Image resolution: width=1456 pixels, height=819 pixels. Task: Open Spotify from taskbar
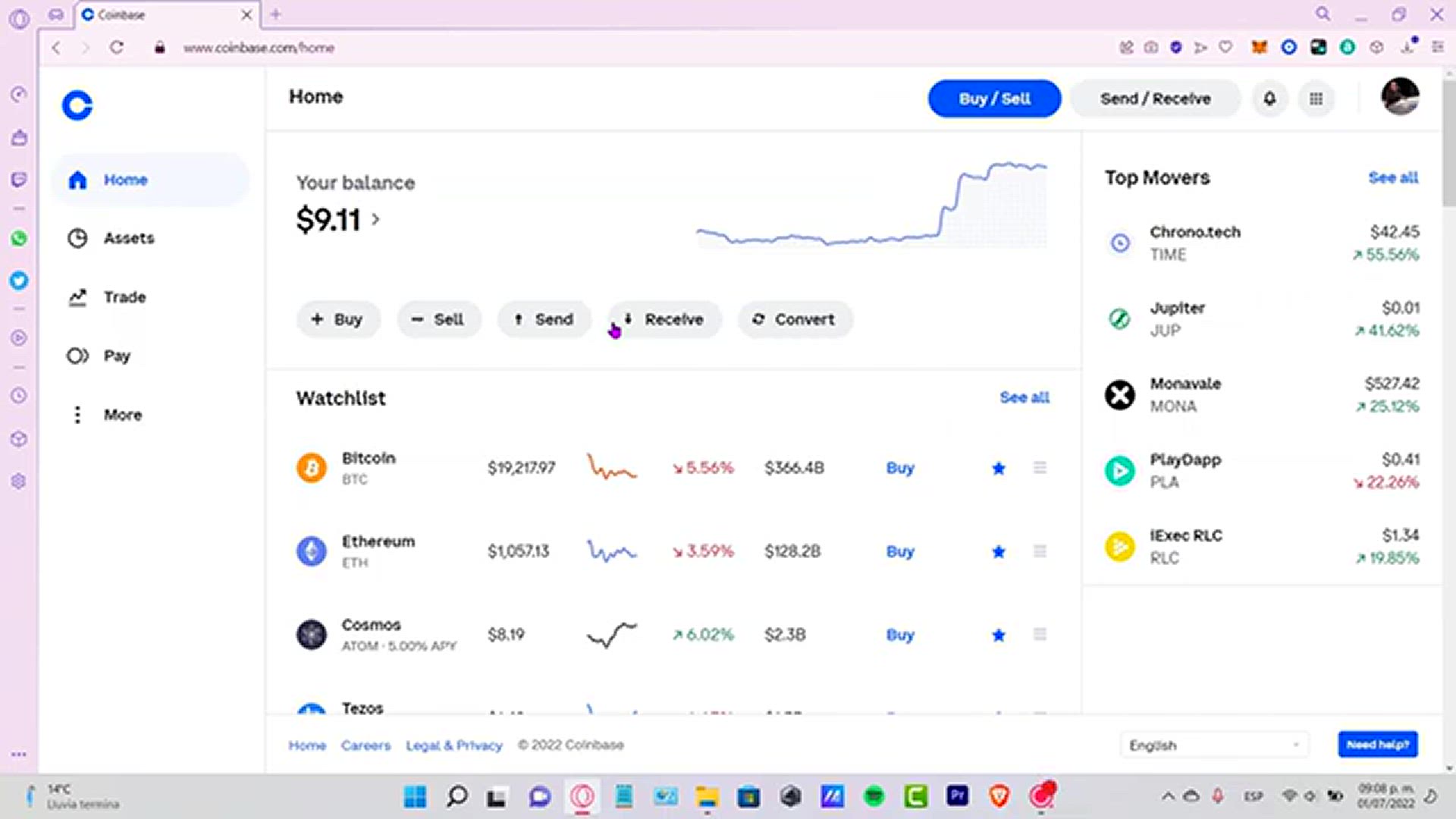tap(874, 796)
